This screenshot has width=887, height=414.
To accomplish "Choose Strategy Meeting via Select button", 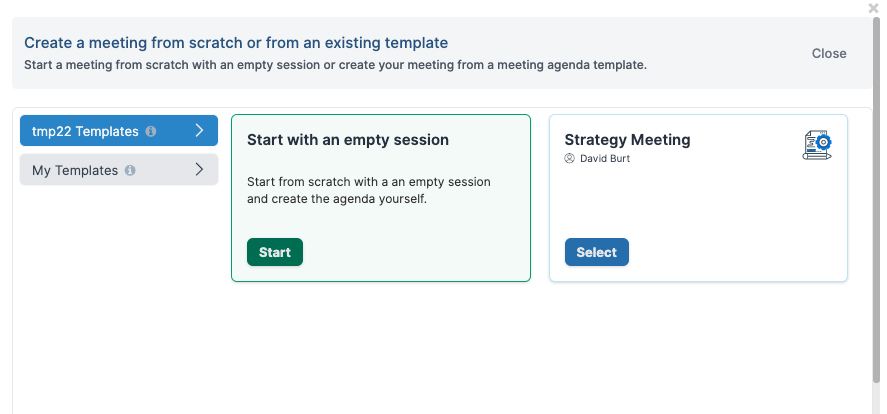I will coord(597,252).
